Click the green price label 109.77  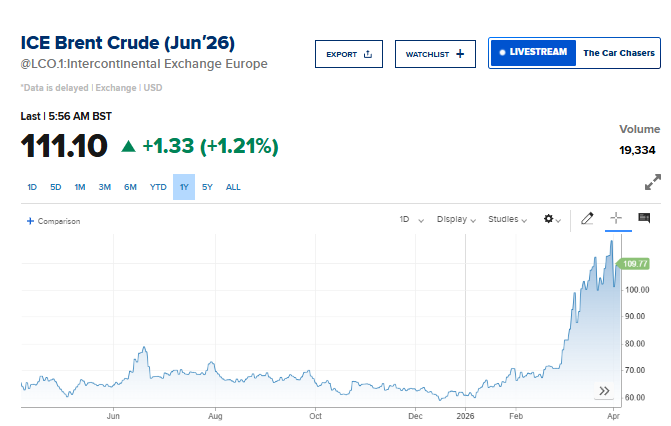click(636, 264)
